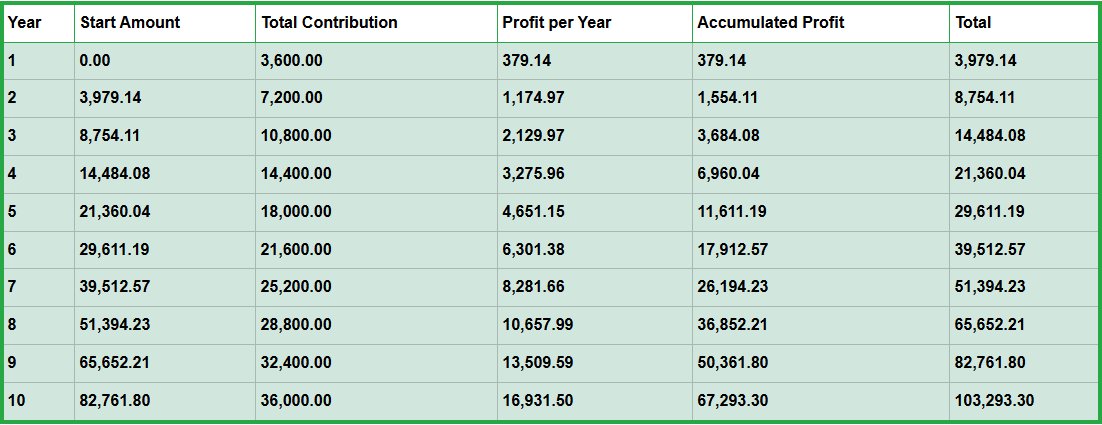1102x425 pixels.
Task: Select accumulated profit 6,960.04 cell
Action: click(728, 174)
